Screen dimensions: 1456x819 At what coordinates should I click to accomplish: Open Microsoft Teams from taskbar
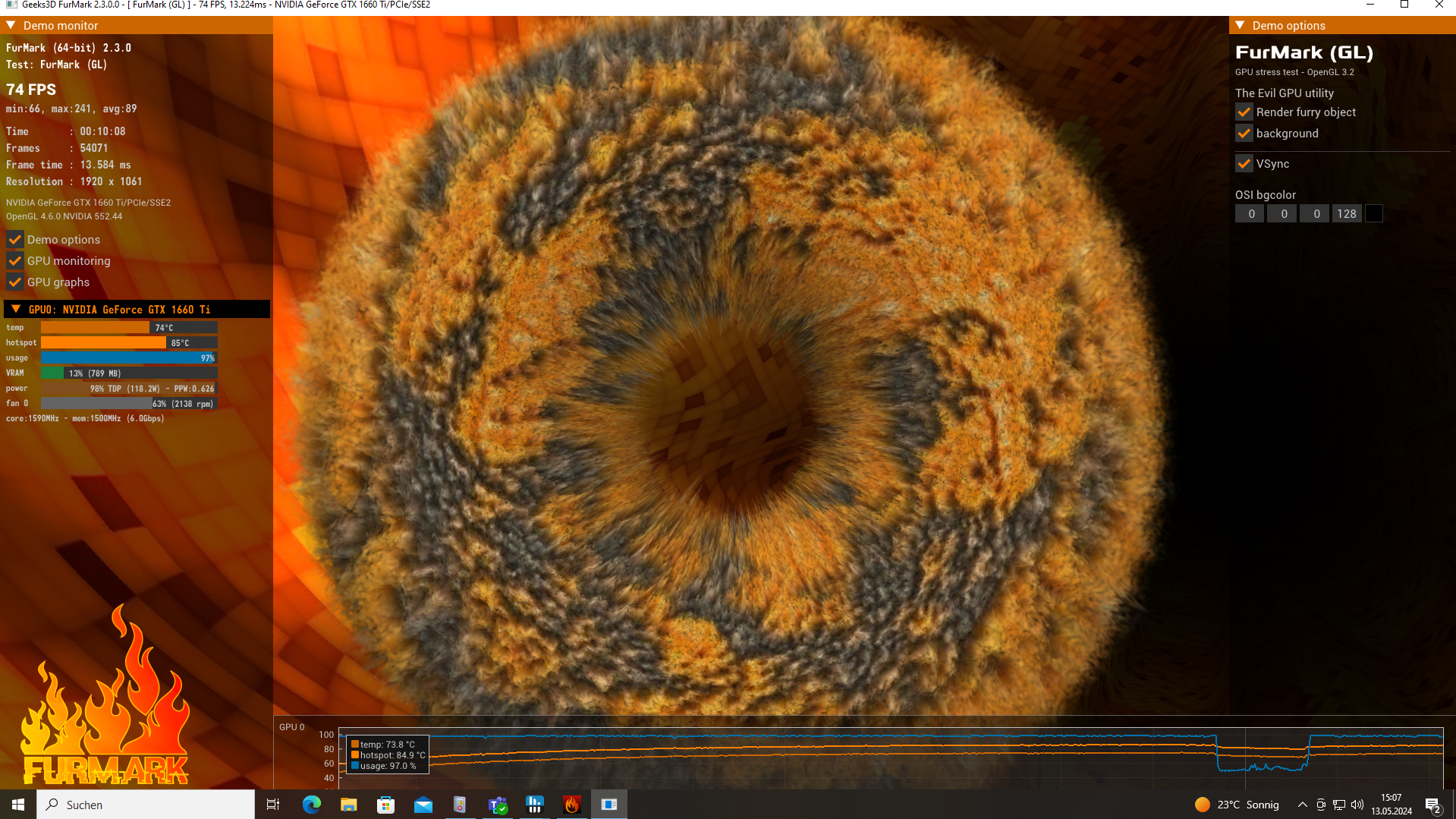(498, 805)
